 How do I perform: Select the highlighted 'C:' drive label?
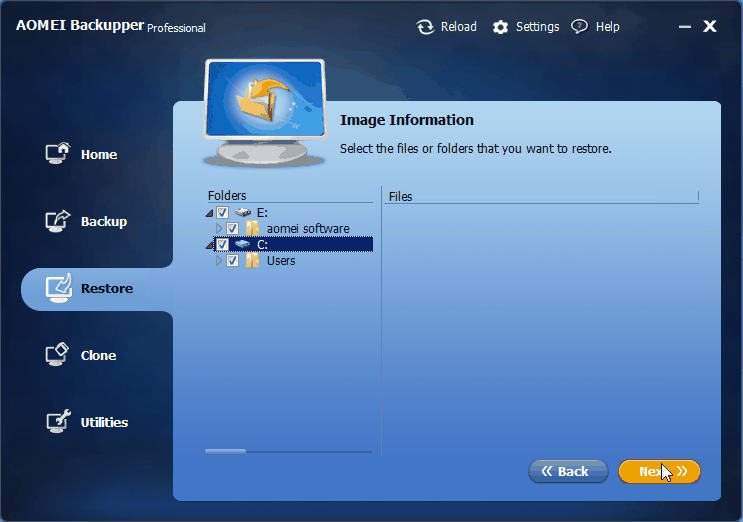point(263,244)
